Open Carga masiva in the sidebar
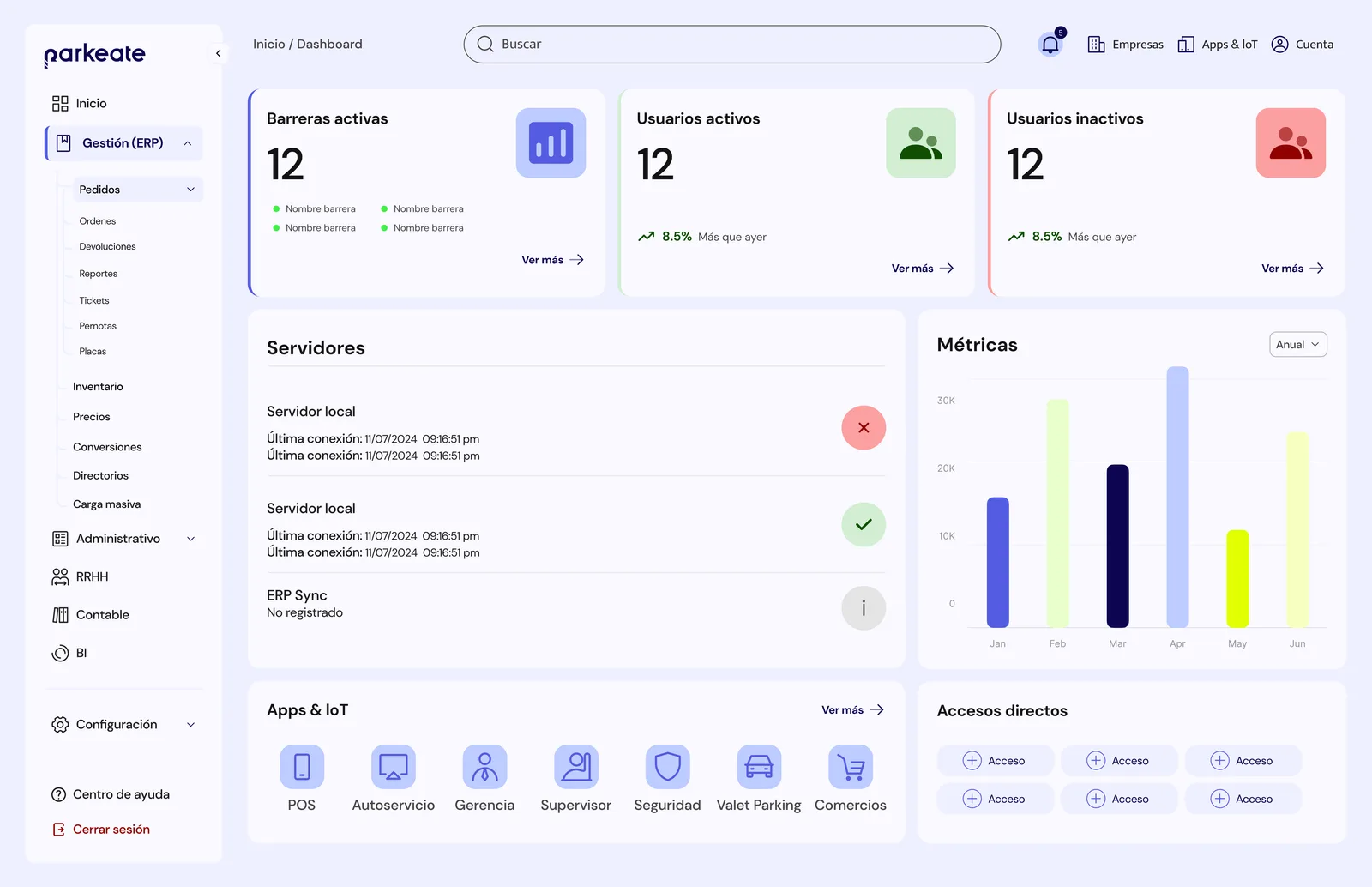 tap(107, 504)
